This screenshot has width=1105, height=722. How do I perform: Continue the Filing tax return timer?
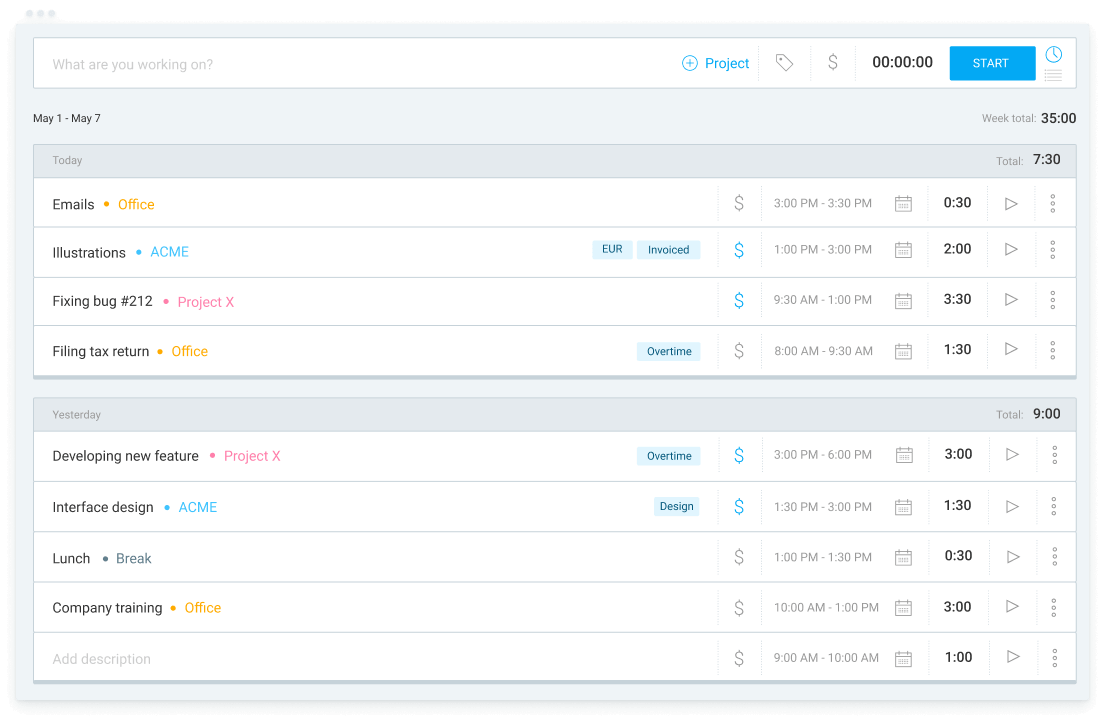pyautogui.click(x=1011, y=350)
